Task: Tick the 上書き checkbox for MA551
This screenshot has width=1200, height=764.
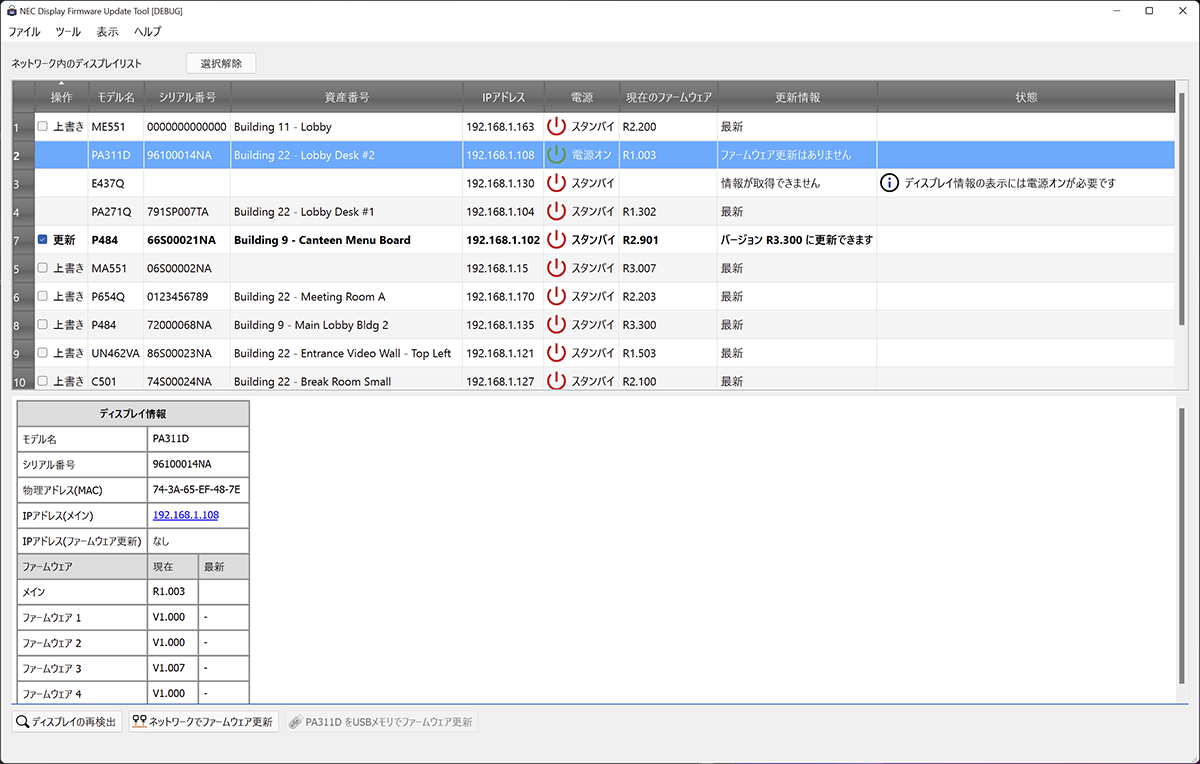Action: (42, 268)
